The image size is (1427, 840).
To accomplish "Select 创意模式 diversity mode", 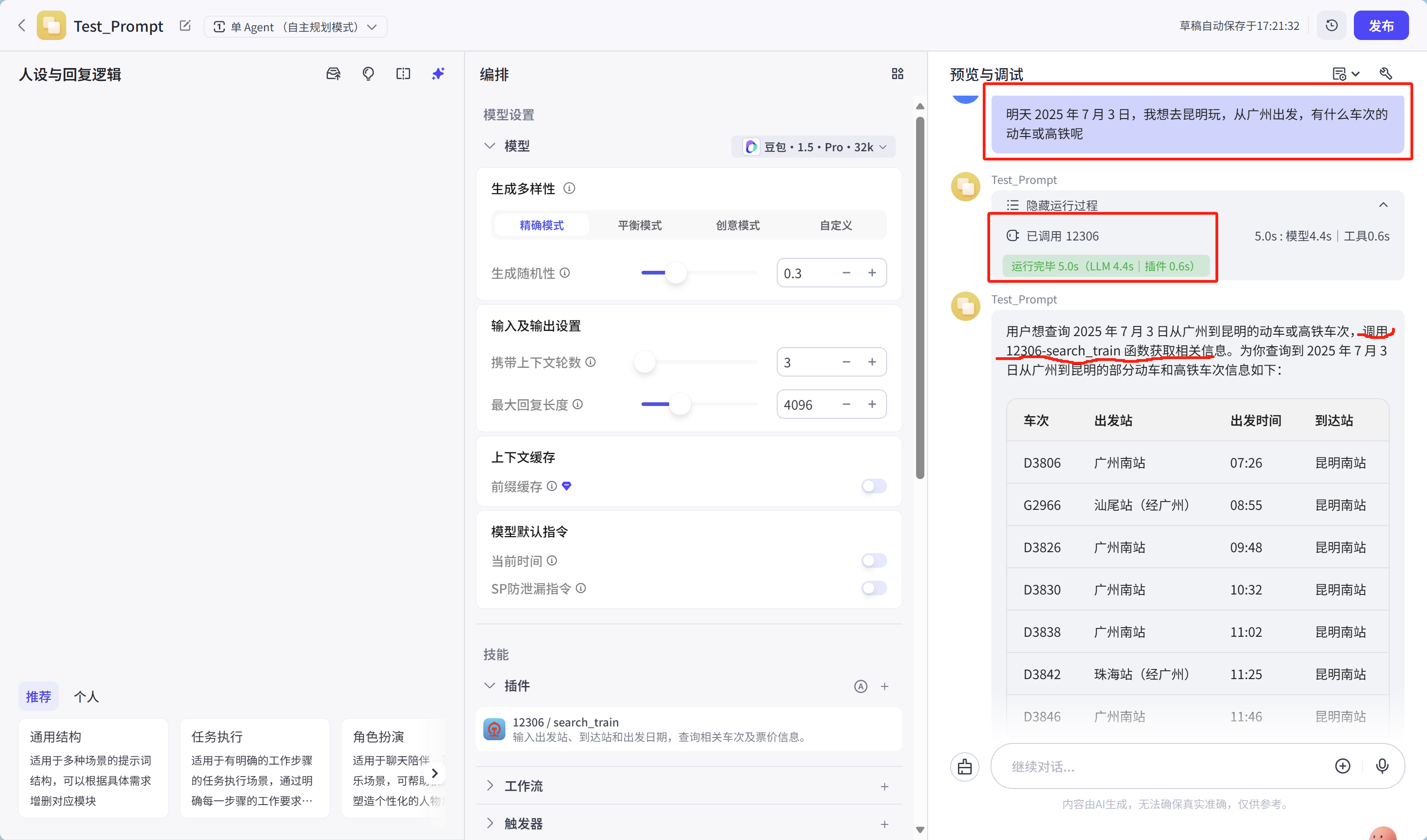I will 737,225.
